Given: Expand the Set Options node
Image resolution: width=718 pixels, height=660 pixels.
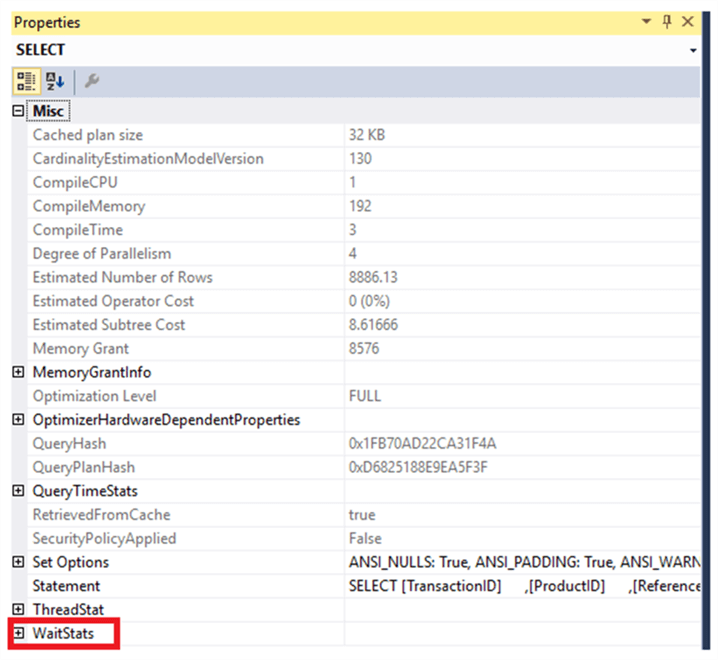Looking at the screenshot, I should [x=18, y=562].
